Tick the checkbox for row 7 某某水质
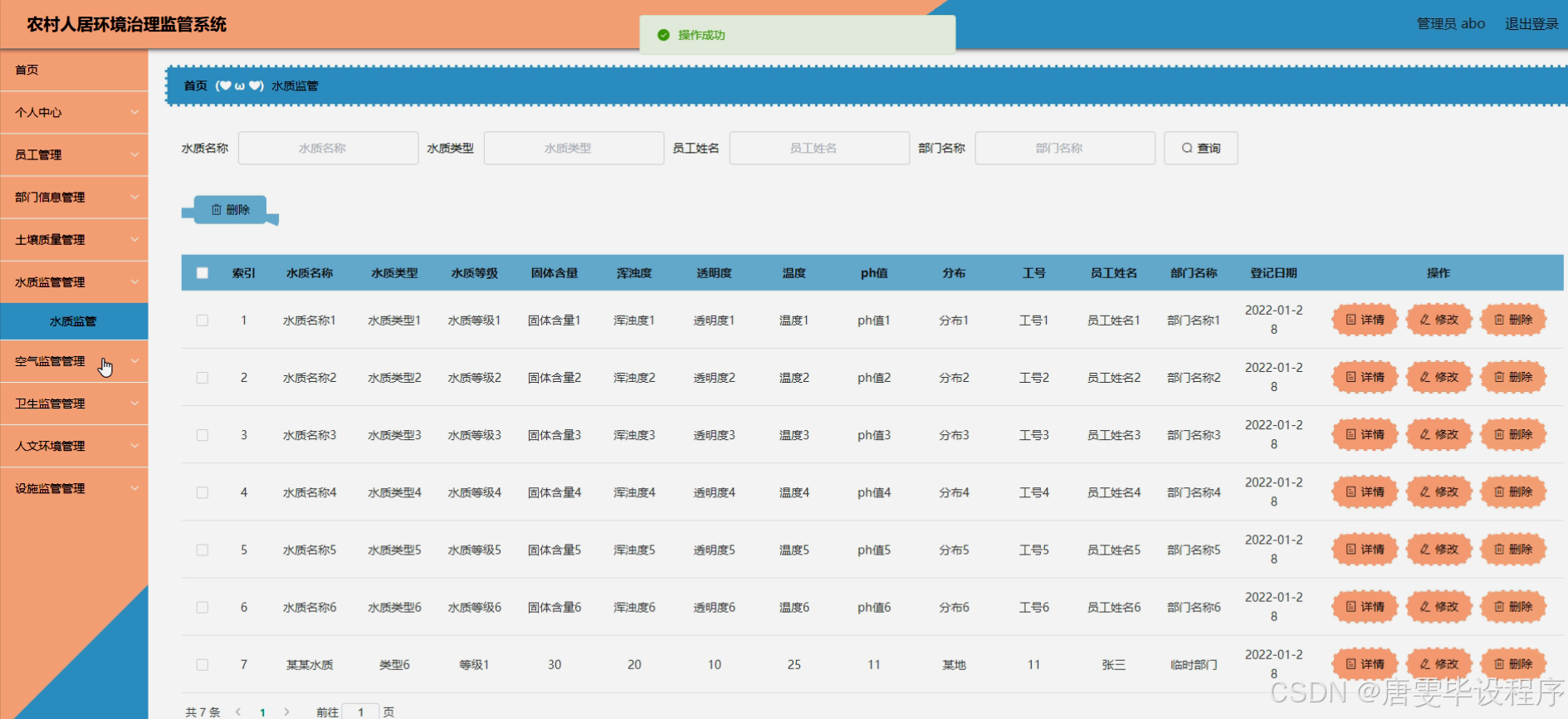This screenshot has height=719, width=1568. click(202, 664)
